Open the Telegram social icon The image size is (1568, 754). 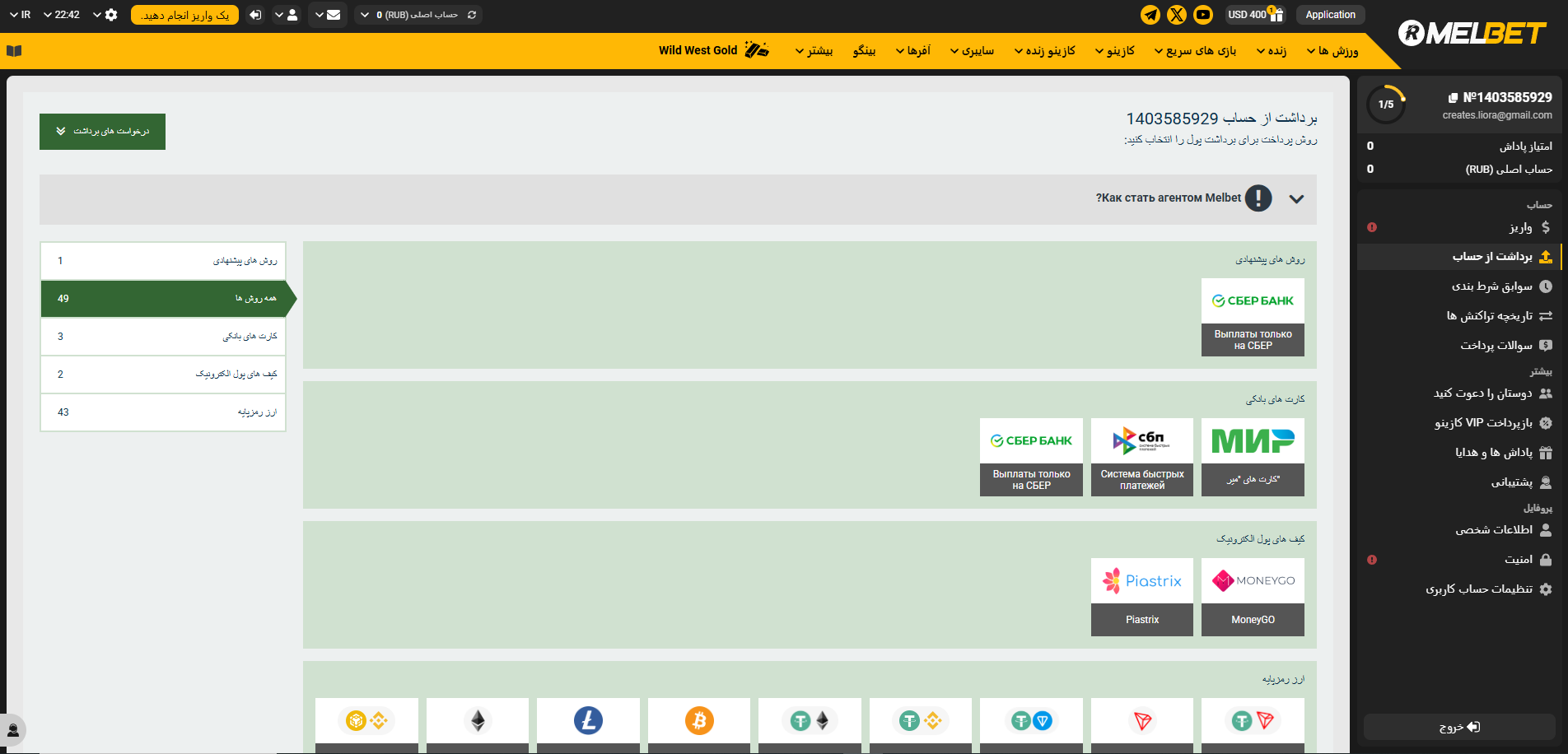click(1150, 15)
